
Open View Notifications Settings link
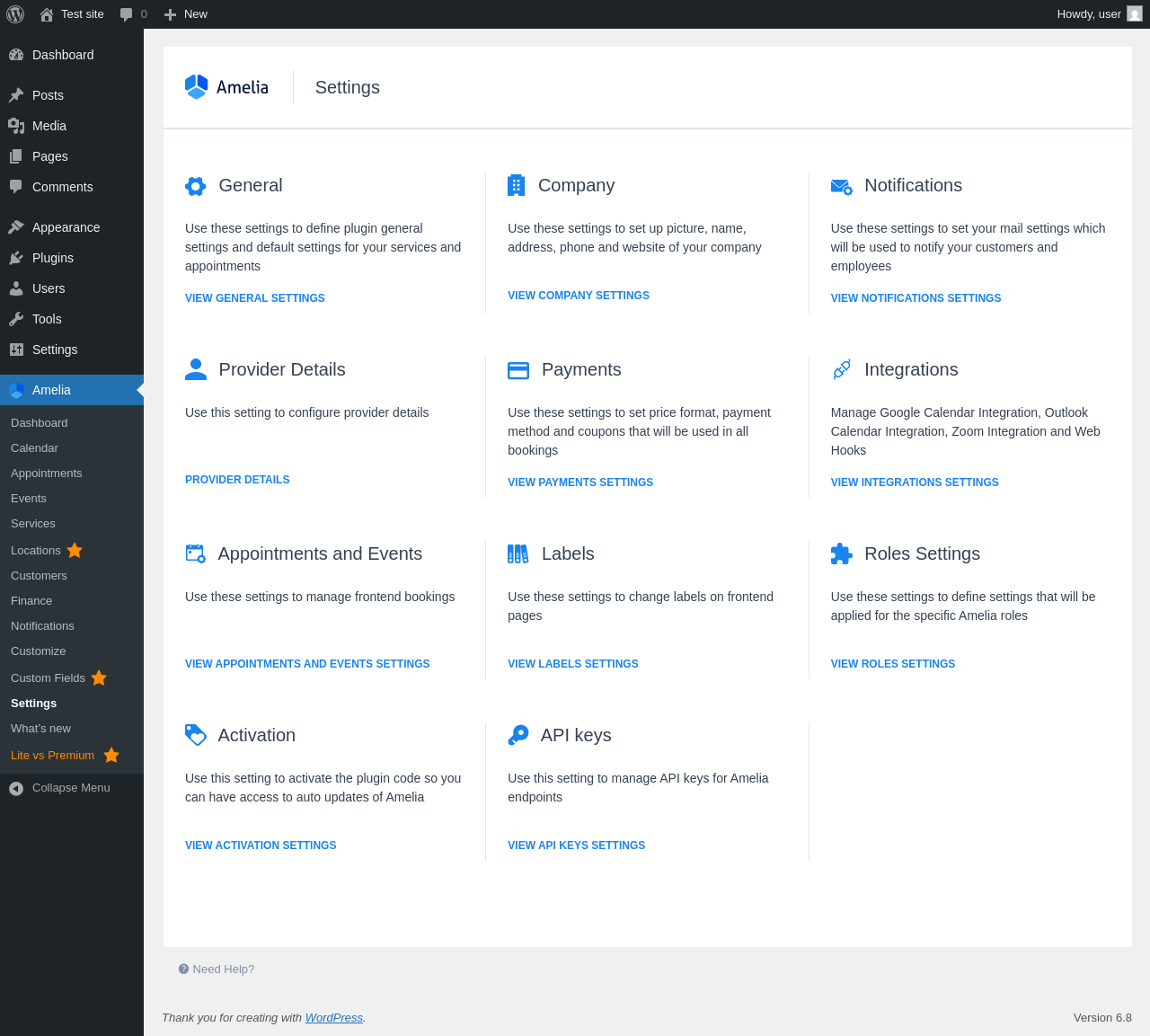(x=916, y=298)
